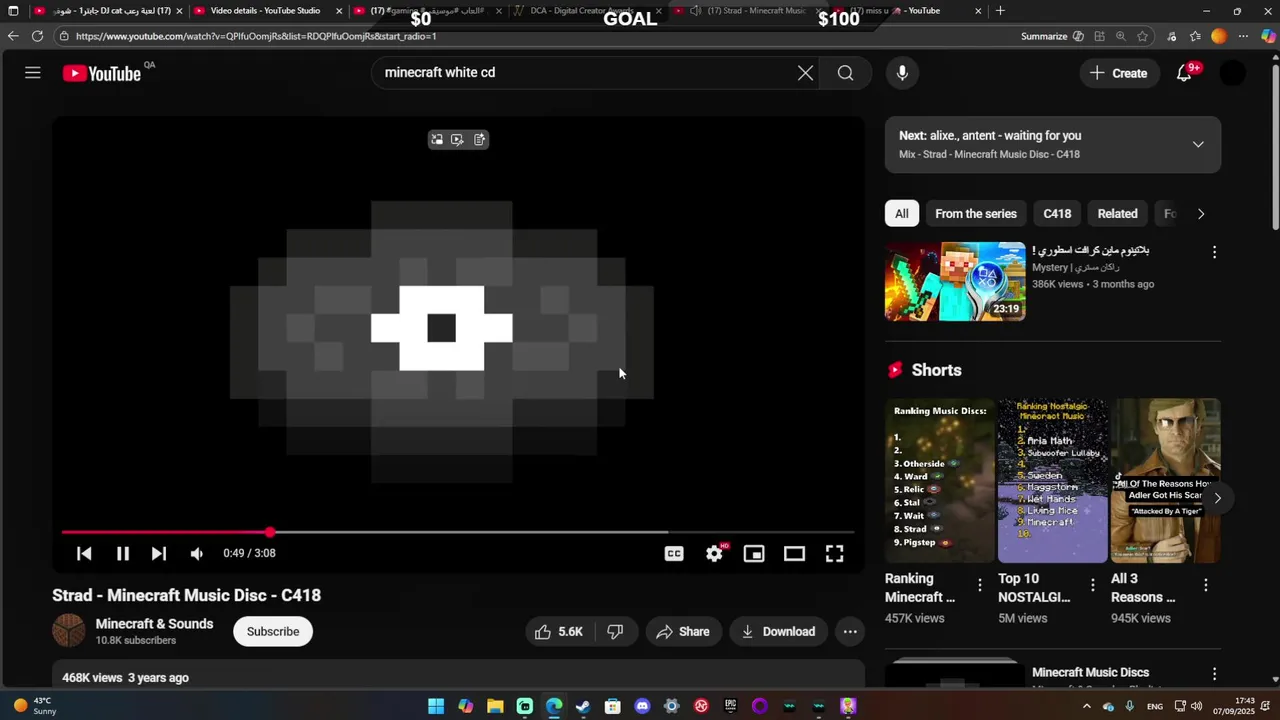1280x720 pixels.
Task: Switch to Video details - YouTube Studio tab
Action: tap(264, 11)
